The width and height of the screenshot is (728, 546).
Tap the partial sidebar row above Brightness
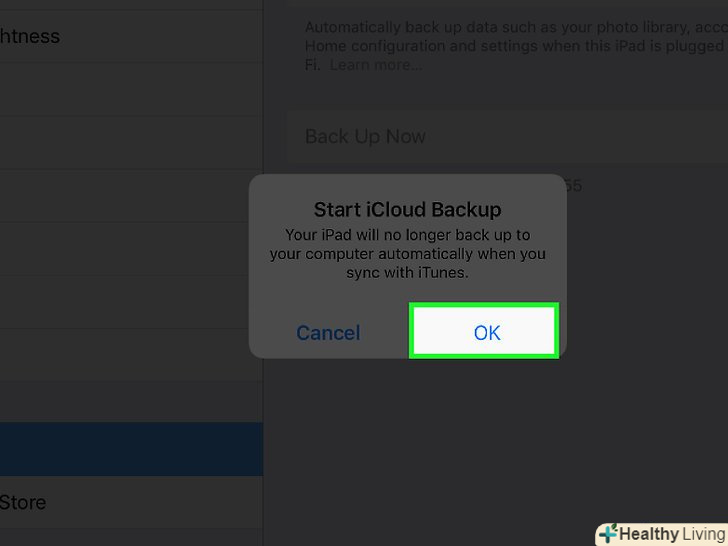130,4
